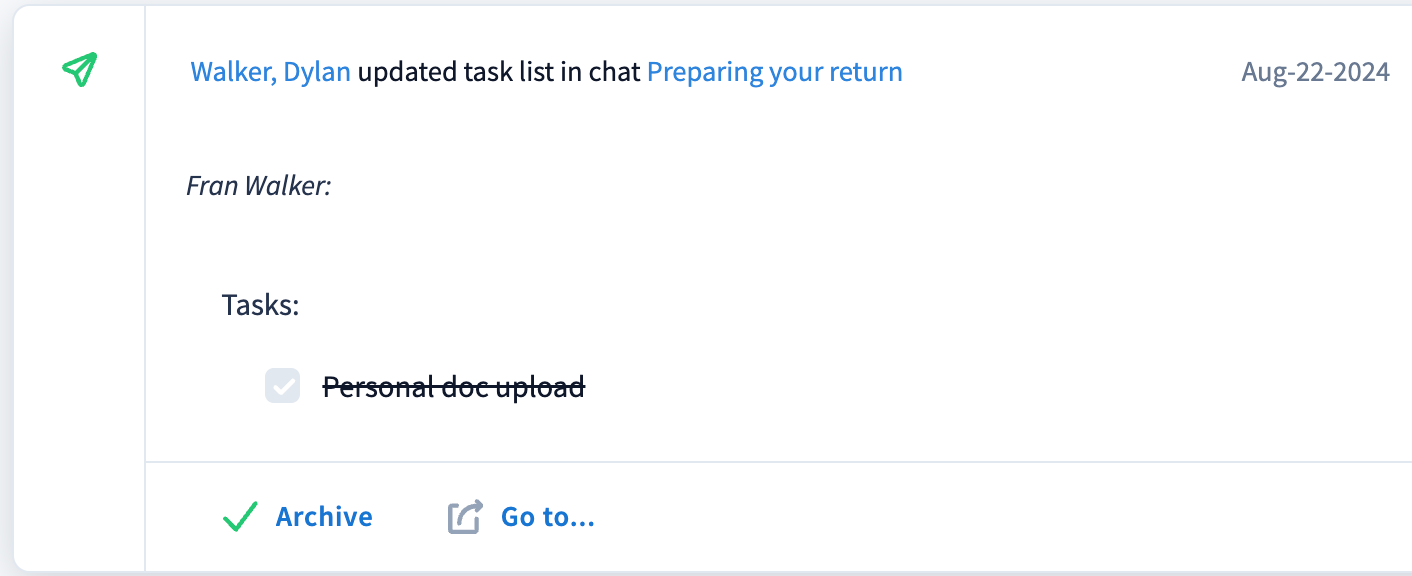Image resolution: width=1412 pixels, height=576 pixels.
Task: Click the word 'Fran' in the italic name
Action: tap(208, 185)
